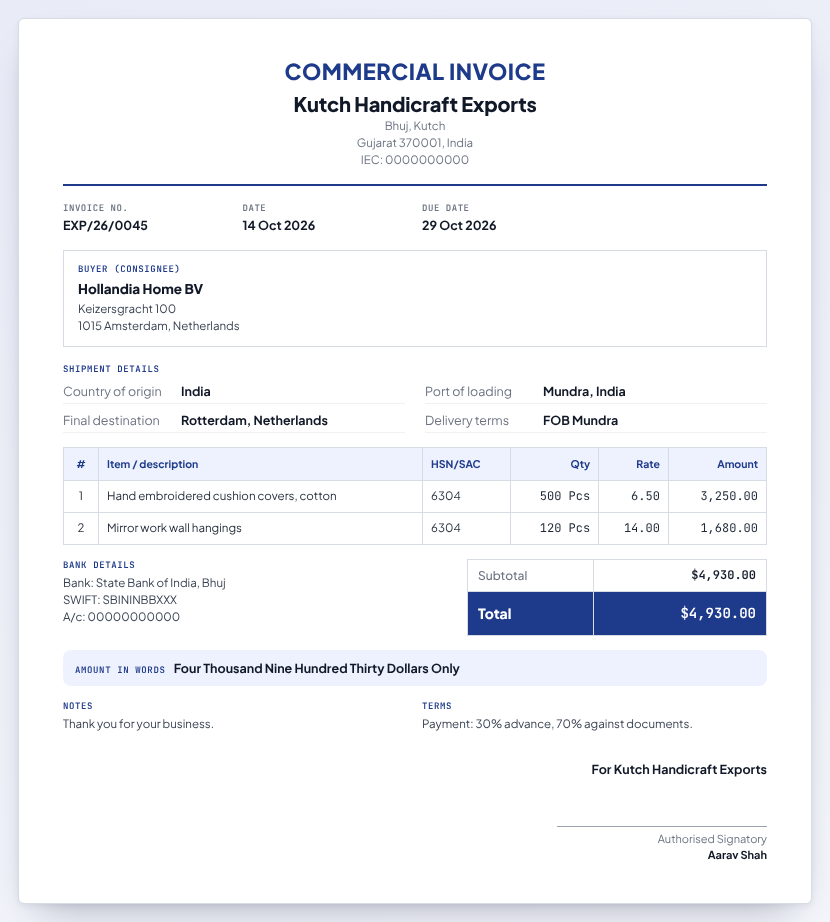Click the NOTES heading
This screenshot has height=922, width=830.
[78, 706]
